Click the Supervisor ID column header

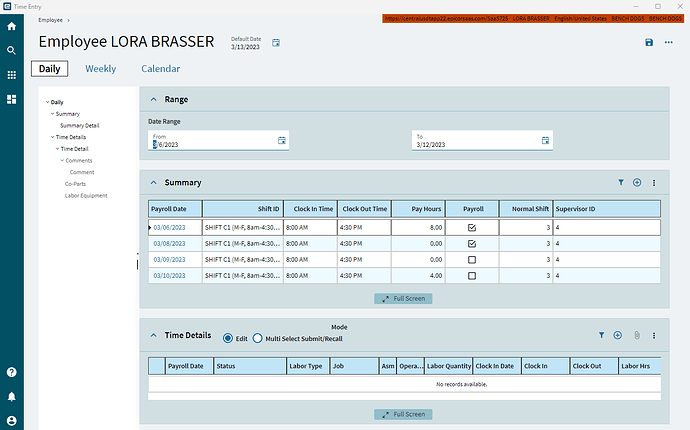[x=607, y=209]
